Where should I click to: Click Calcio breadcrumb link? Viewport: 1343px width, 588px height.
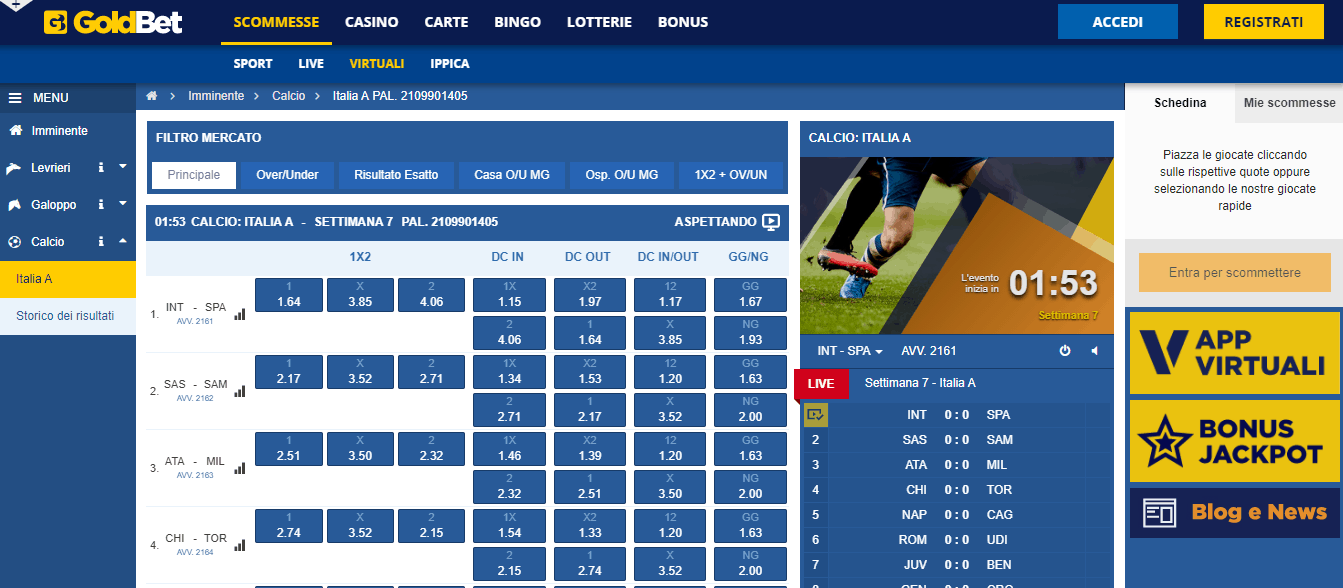point(289,96)
